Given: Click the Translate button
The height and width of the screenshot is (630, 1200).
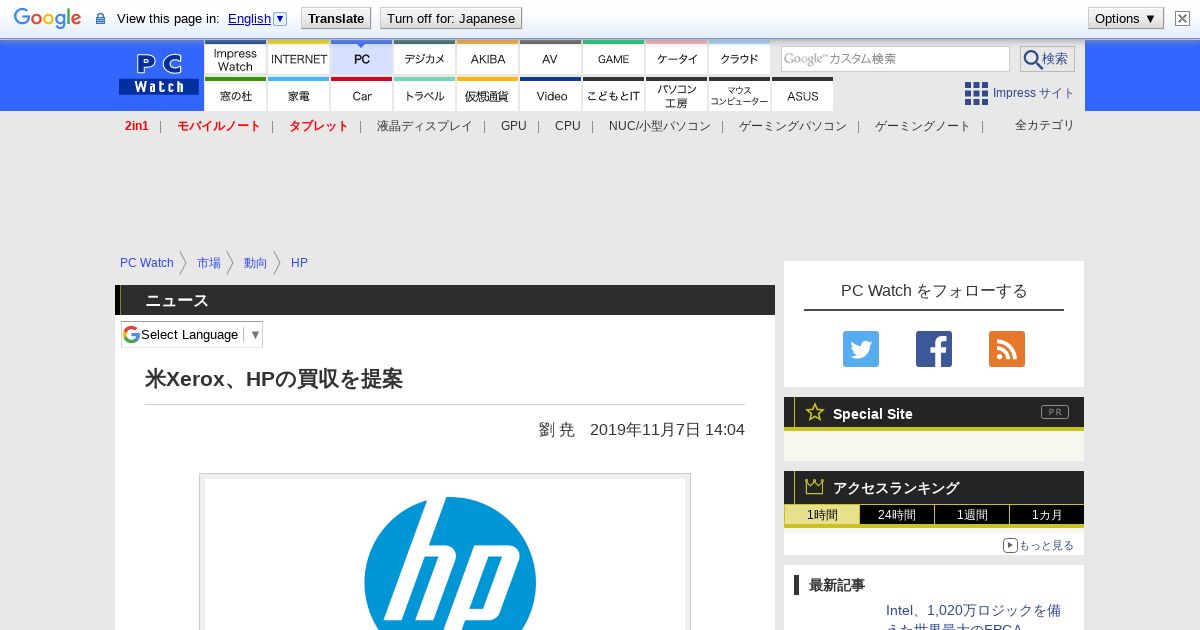Looking at the screenshot, I should 336,18.
